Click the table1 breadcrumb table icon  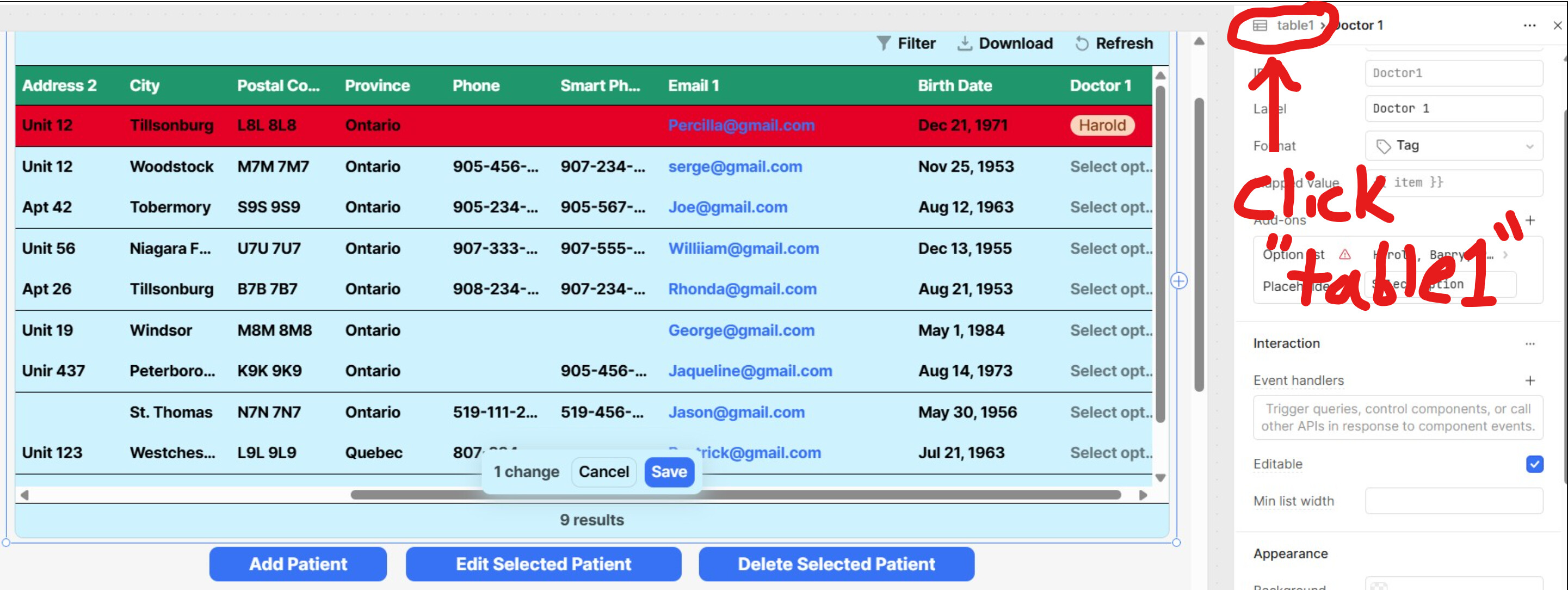[1260, 26]
